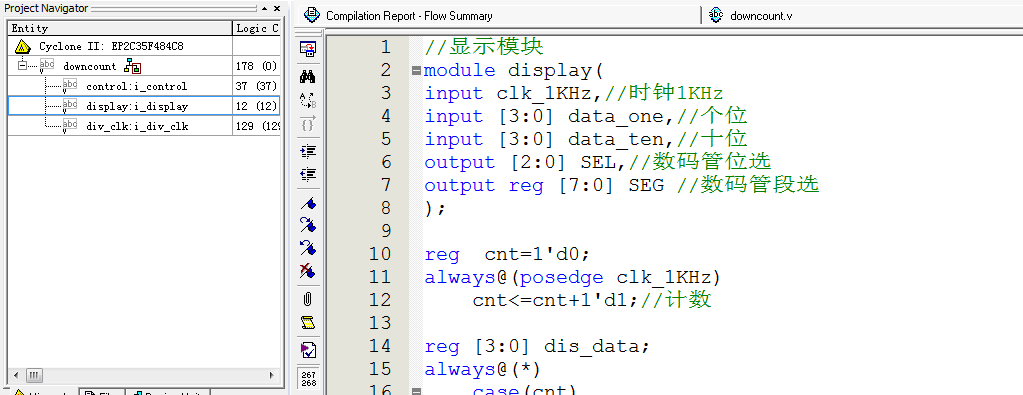
Task: Click the Logic Cells column header
Action: 256,28
